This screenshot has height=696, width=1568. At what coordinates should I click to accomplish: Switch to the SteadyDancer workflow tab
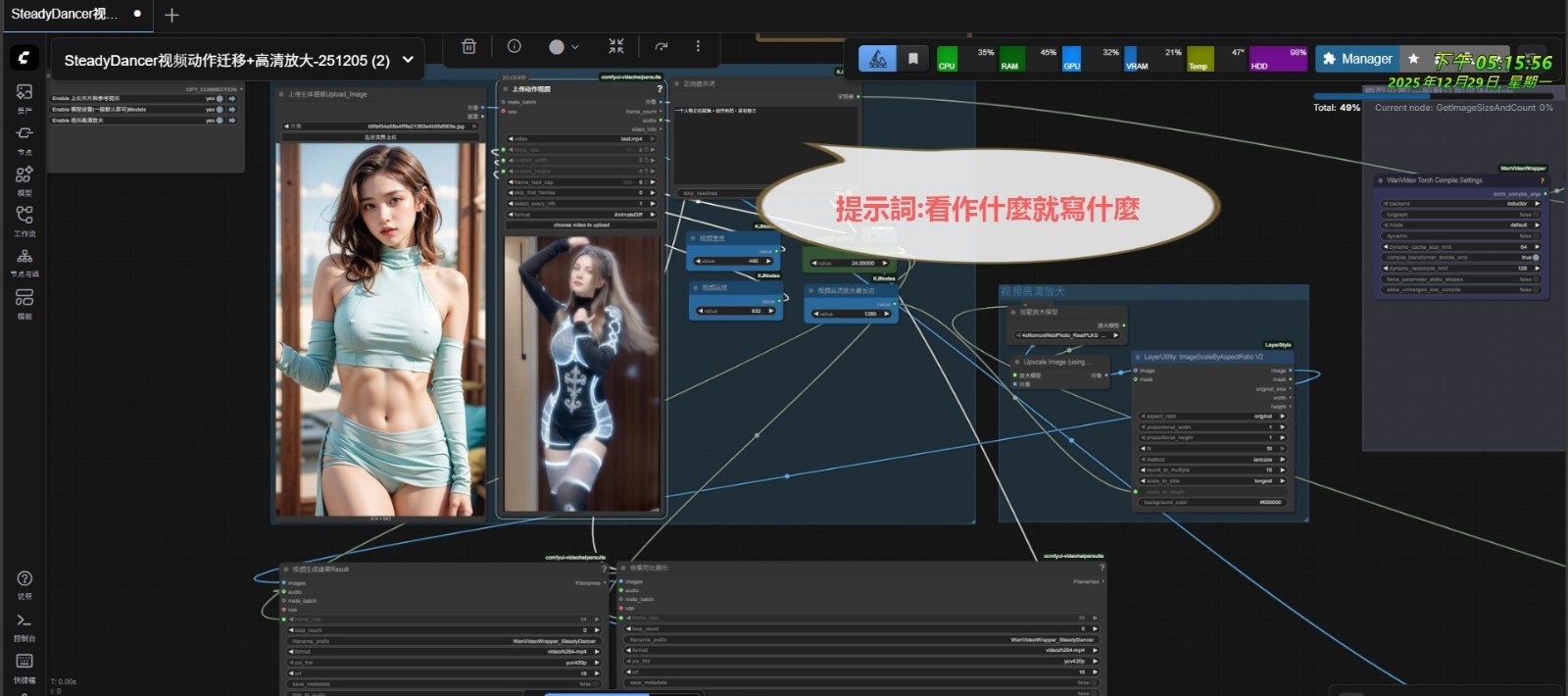coord(65,14)
